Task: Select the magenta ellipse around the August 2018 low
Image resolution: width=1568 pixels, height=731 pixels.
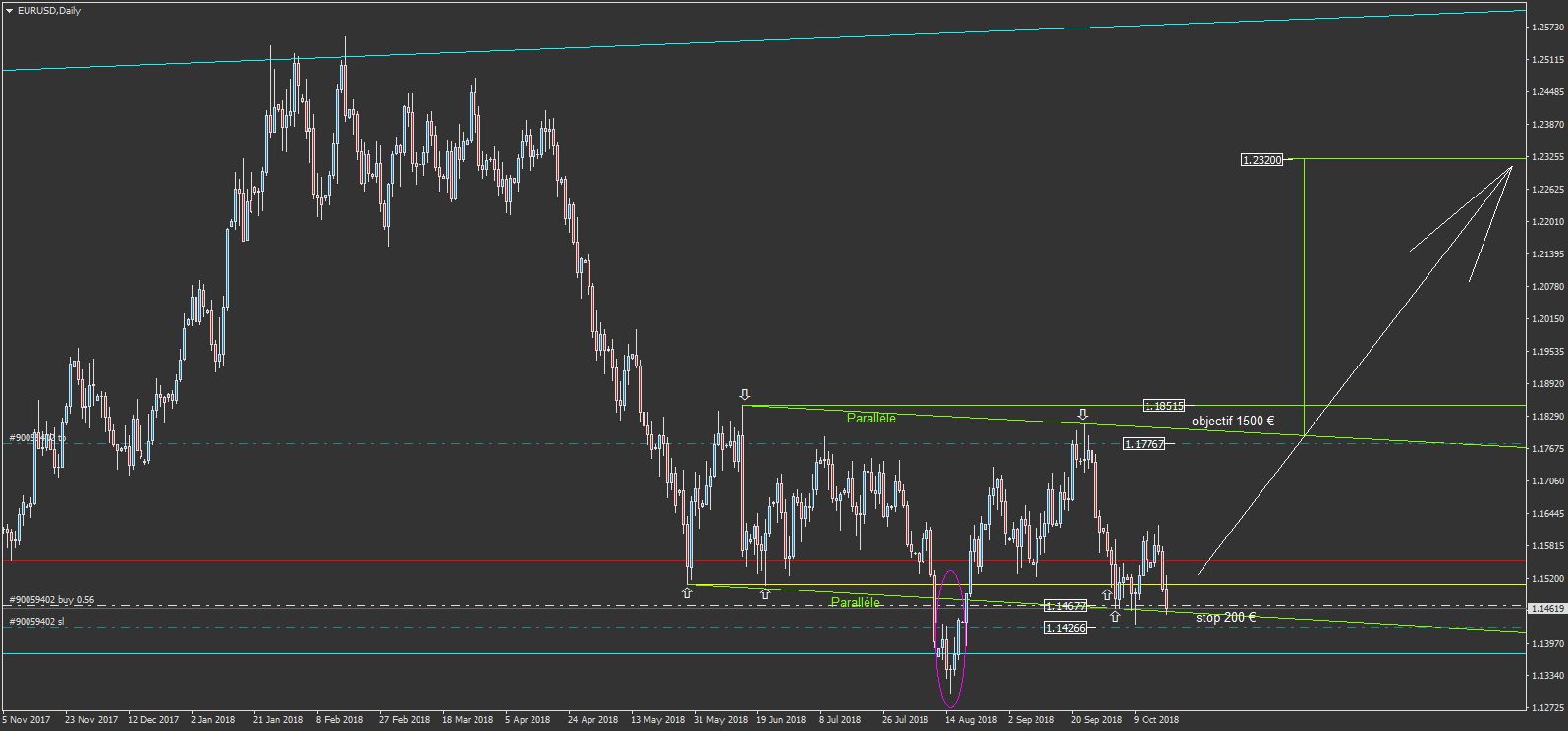Action: pyautogui.click(x=951, y=639)
